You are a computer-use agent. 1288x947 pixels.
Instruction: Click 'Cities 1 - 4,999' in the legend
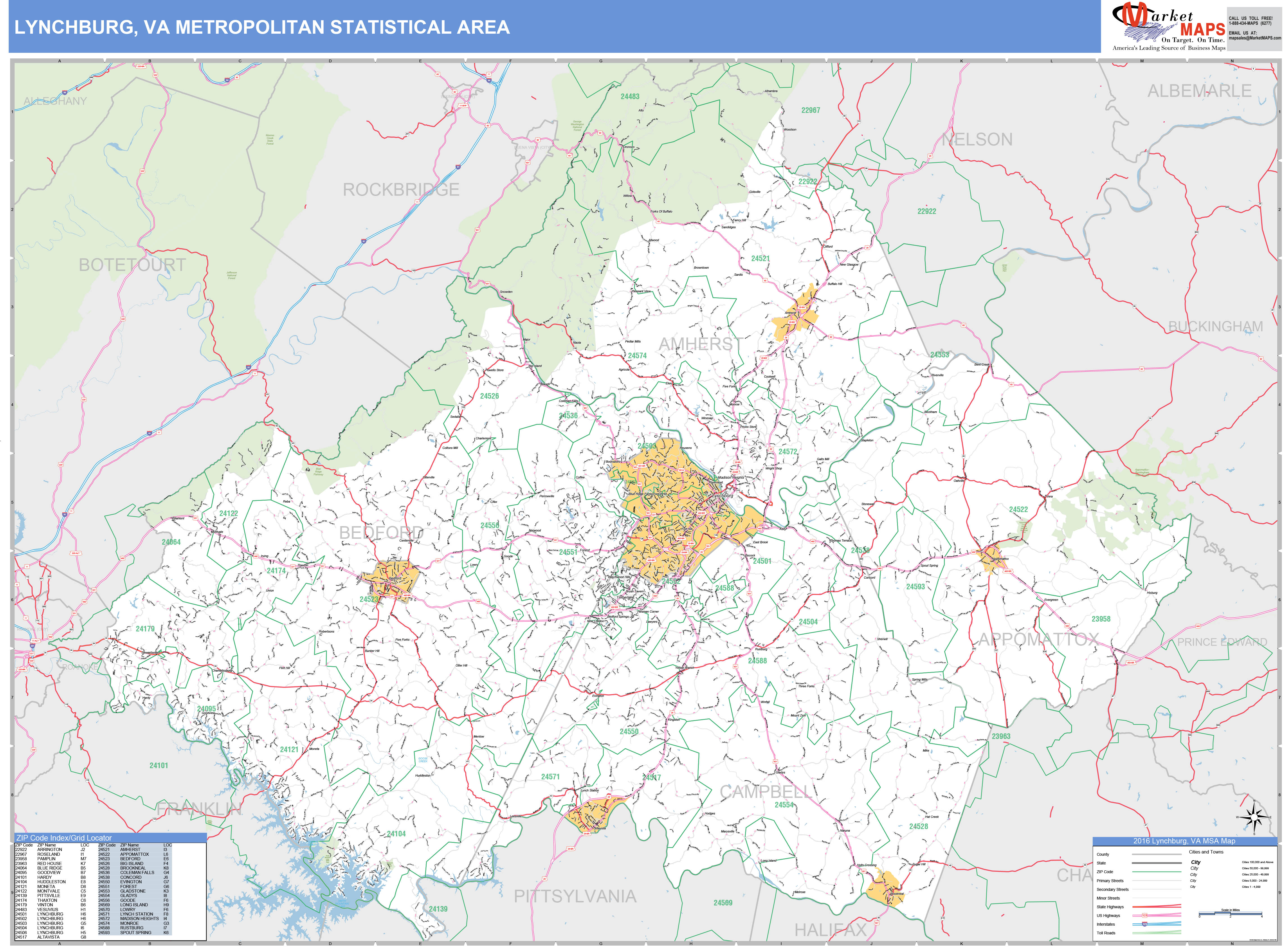(x=1251, y=887)
